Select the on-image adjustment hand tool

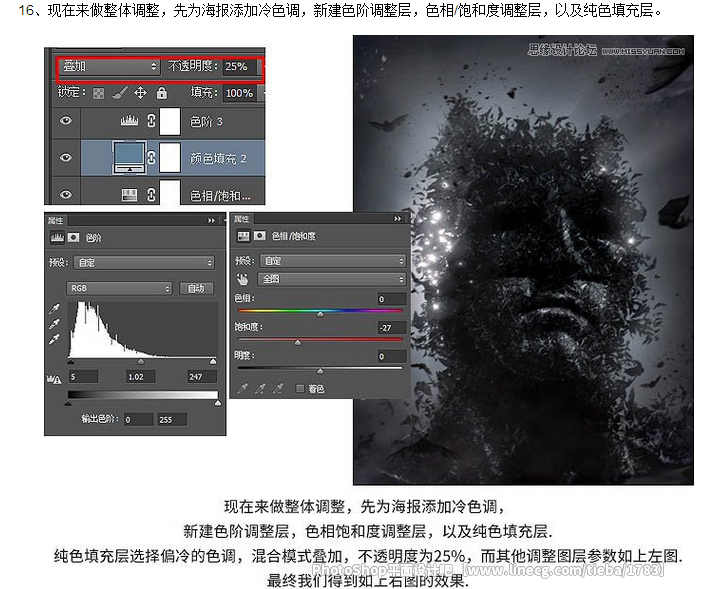click(x=242, y=279)
